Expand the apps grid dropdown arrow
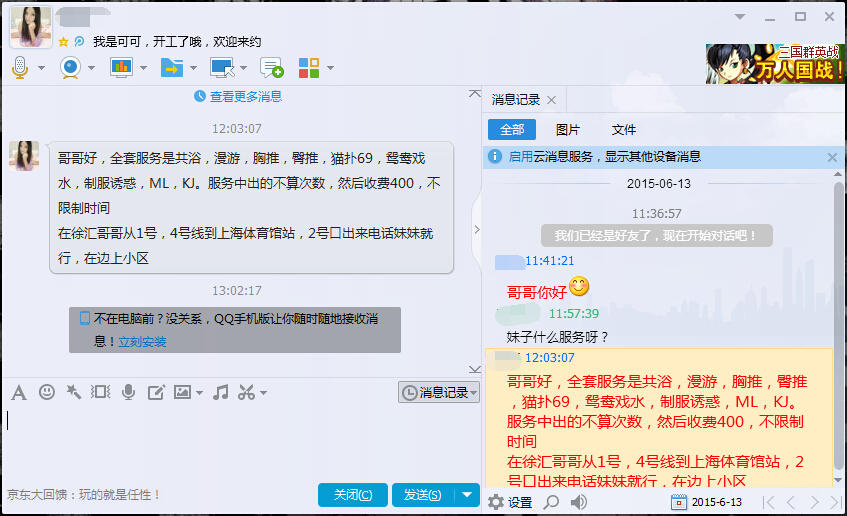The height and width of the screenshot is (516, 847). pos(330,68)
